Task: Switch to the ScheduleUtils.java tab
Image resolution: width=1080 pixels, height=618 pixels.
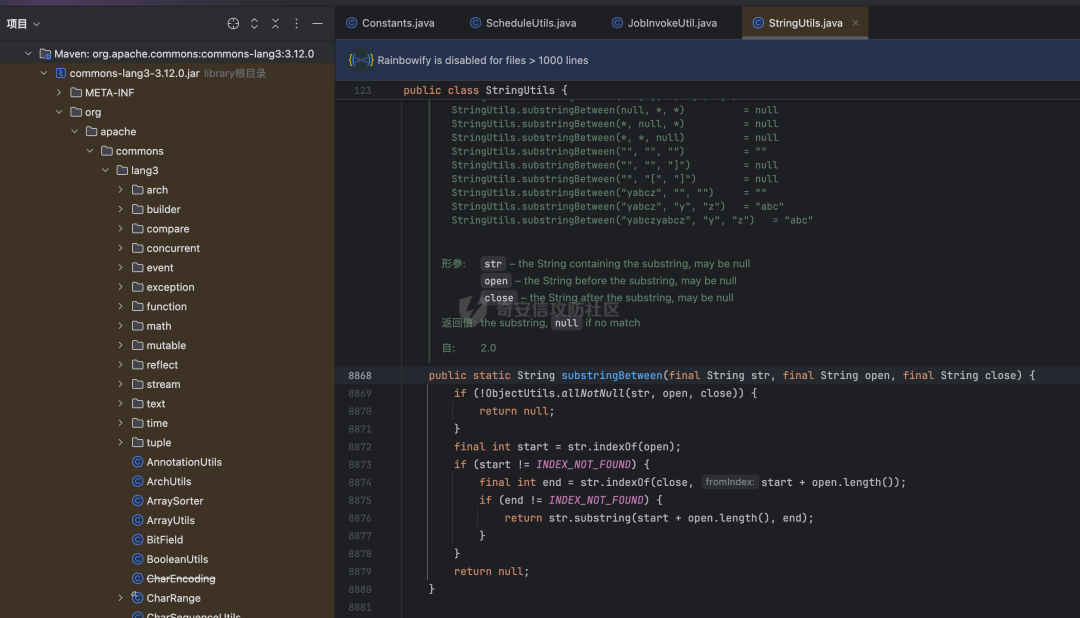Action: pos(523,23)
